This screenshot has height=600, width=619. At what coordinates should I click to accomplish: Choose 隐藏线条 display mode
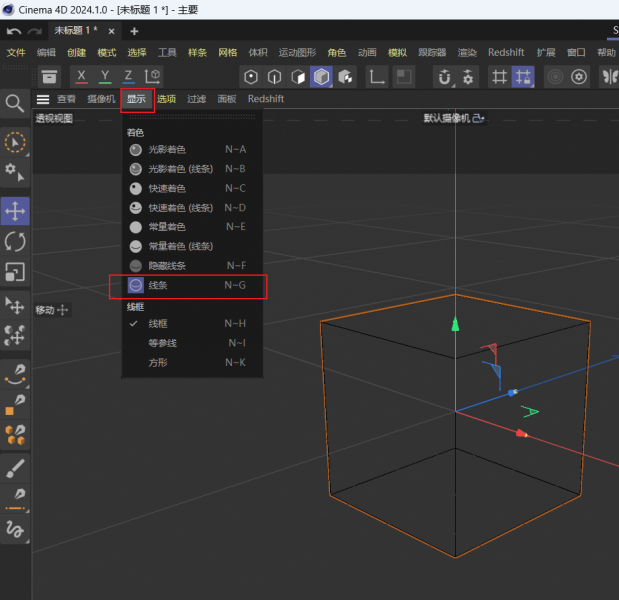pos(192,266)
